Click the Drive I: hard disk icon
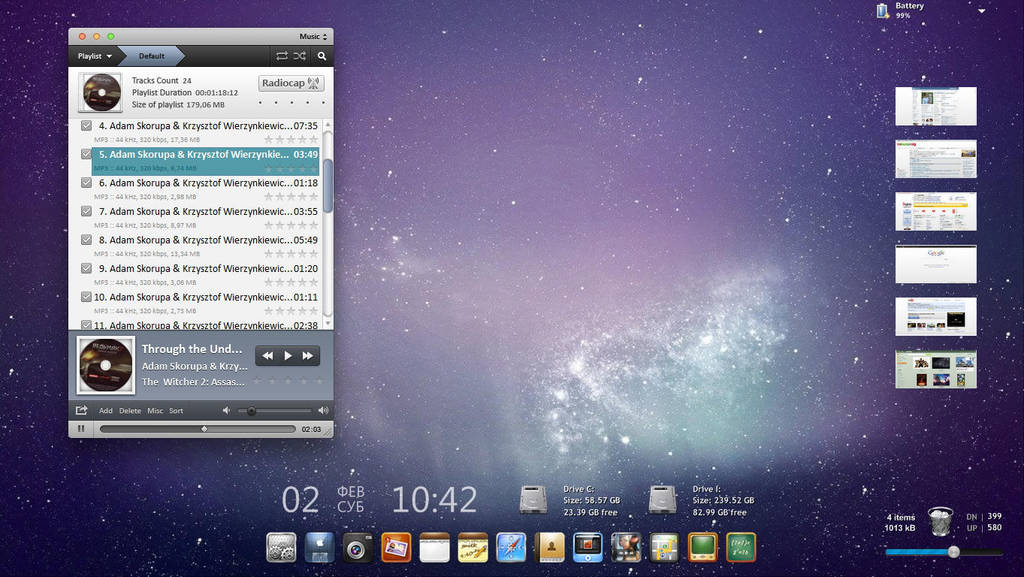This screenshot has height=577, width=1024. click(x=662, y=501)
